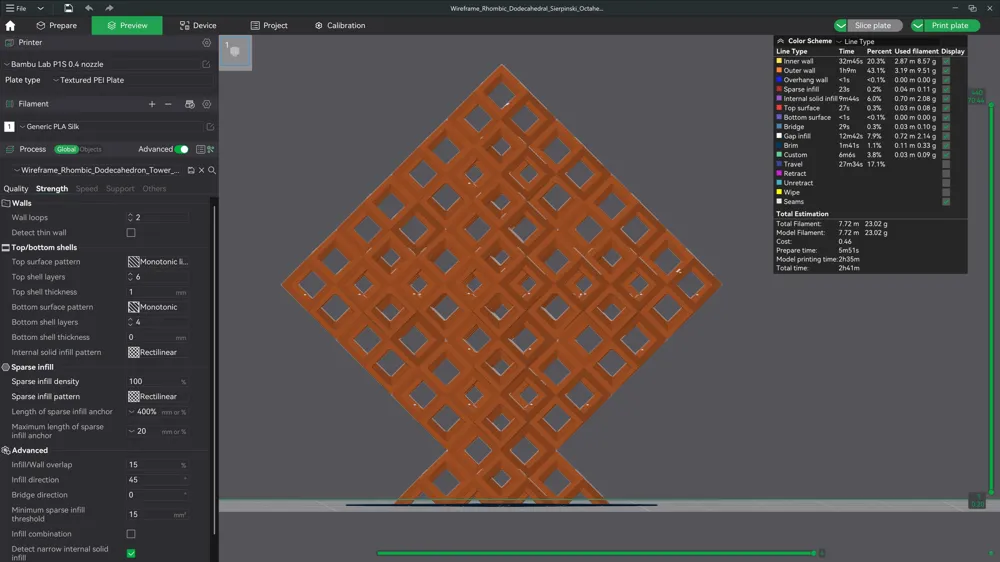Open the File menu dropdown arrow

tap(40, 8)
